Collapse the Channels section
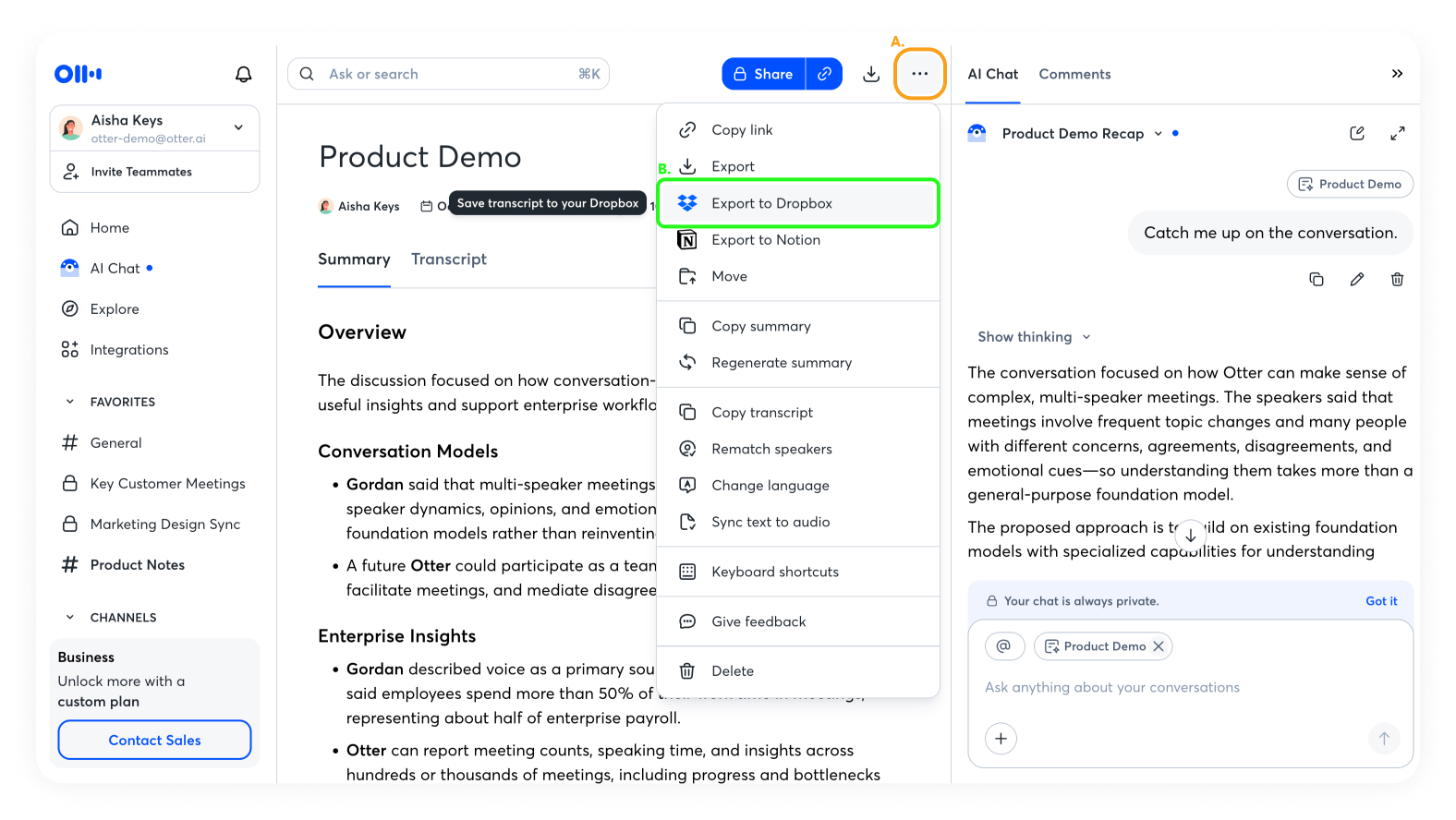 click(x=69, y=618)
